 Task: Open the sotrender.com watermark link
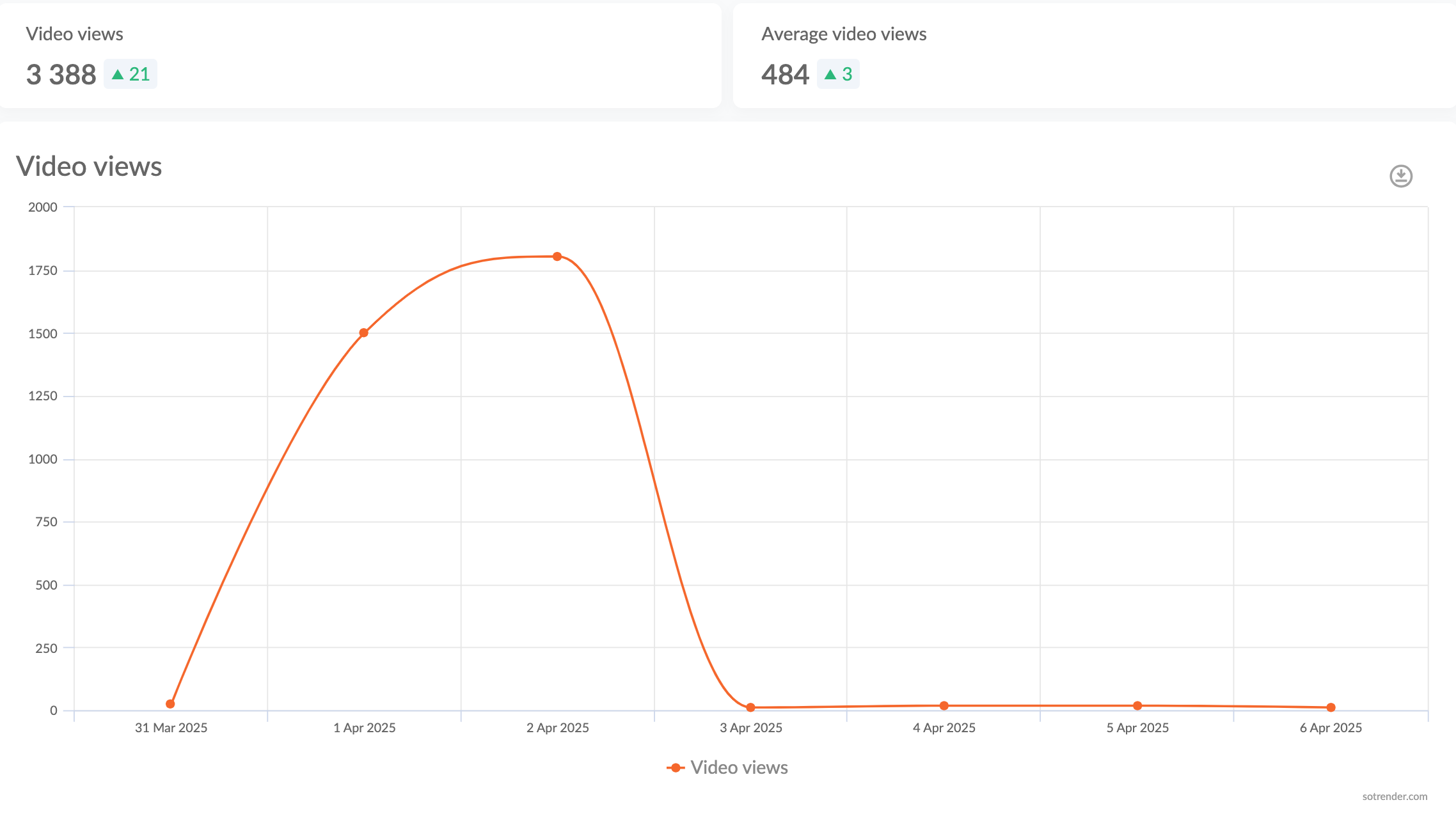point(1395,796)
